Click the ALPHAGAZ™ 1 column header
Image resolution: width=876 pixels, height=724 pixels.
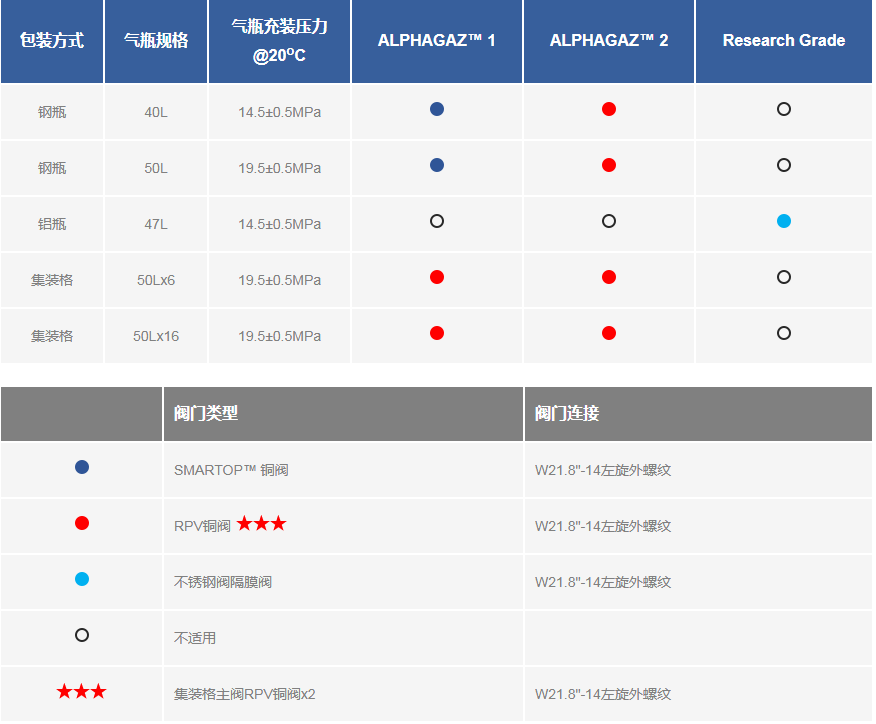point(437,41)
